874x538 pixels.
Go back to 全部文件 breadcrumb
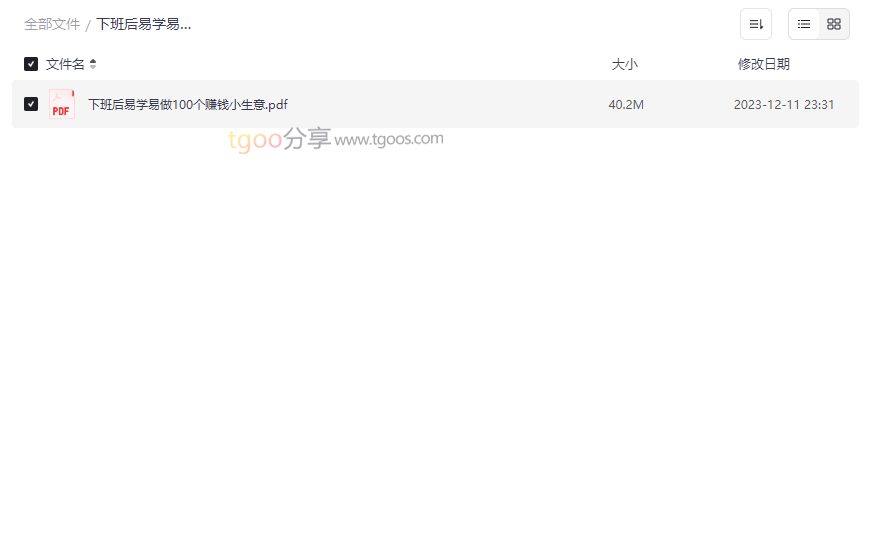click(52, 25)
